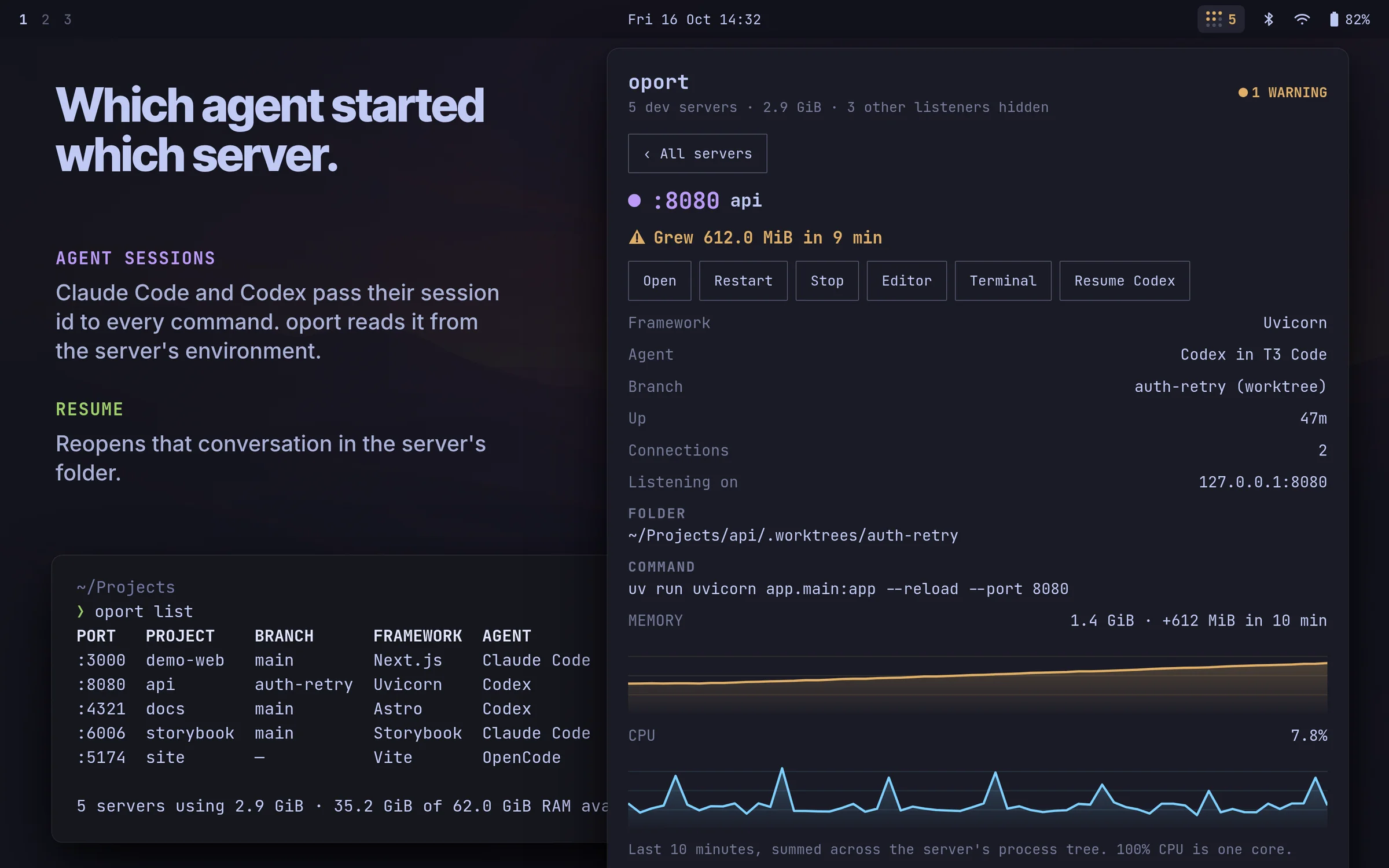Screen dimensions: 1389x868
Task: Switch to workspace 3
Action: 68,20
